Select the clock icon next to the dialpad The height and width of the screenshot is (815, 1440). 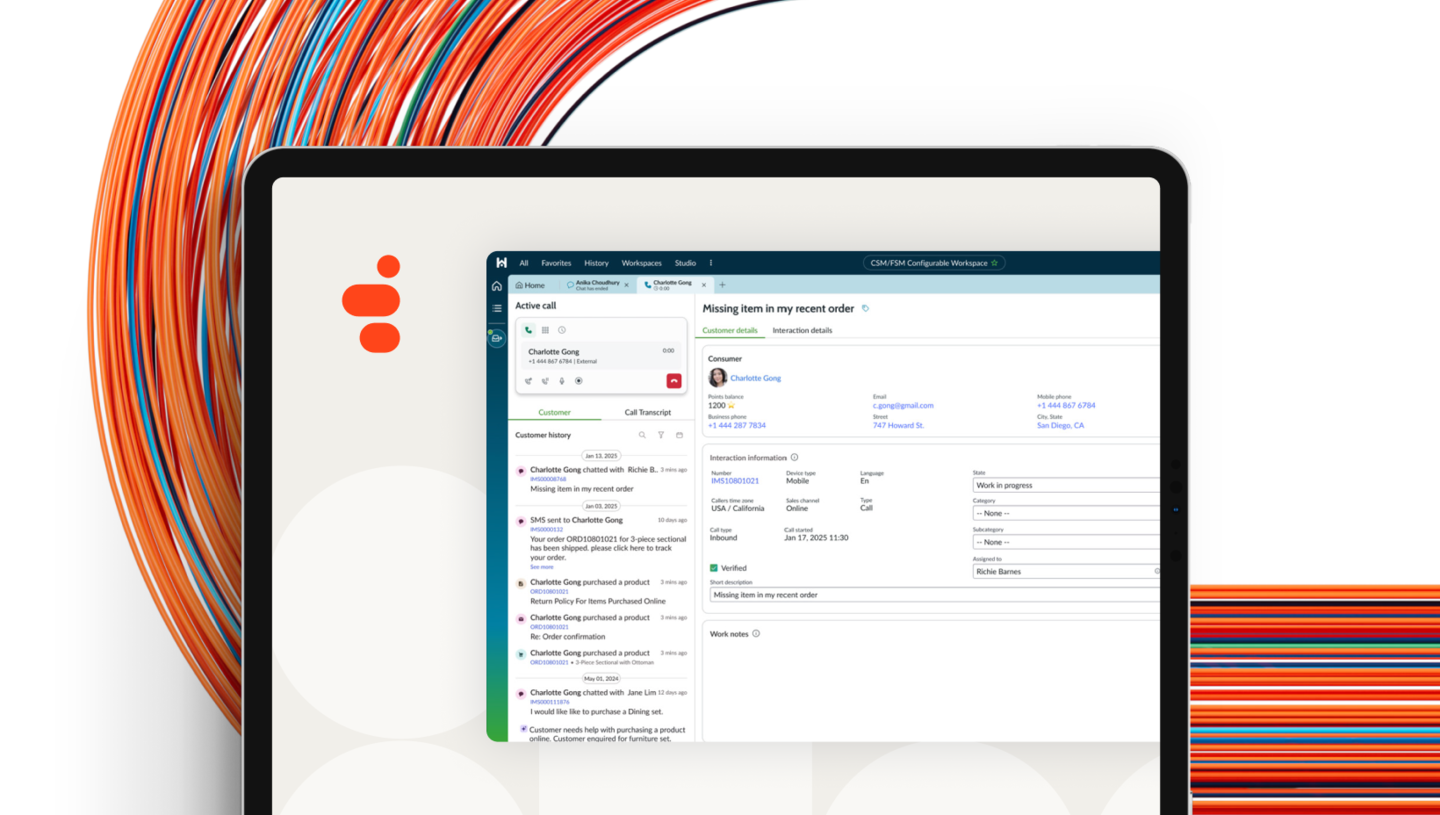562,330
